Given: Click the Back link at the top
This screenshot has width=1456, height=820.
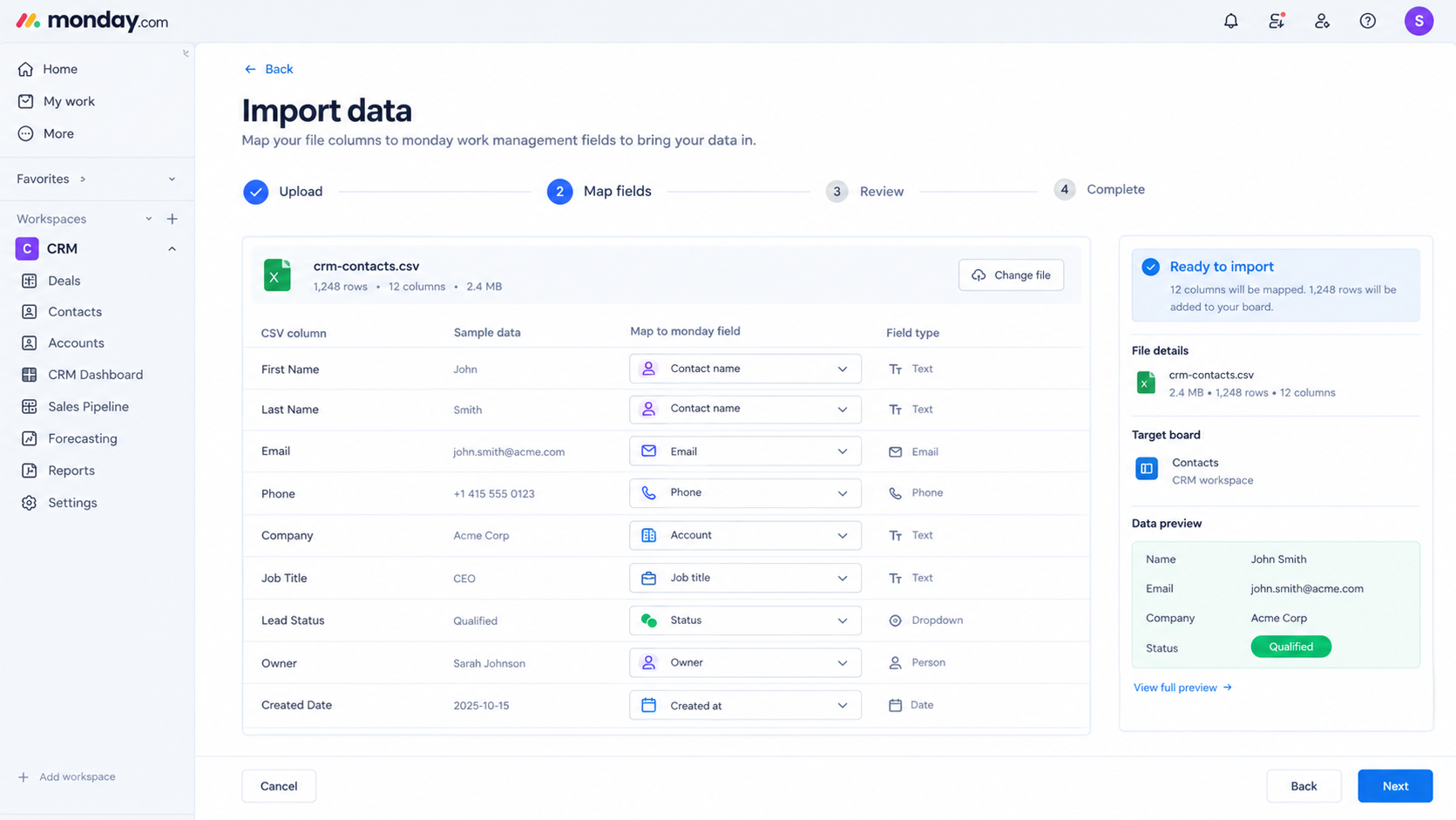Looking at the screenshot, I should pos(268,69).
